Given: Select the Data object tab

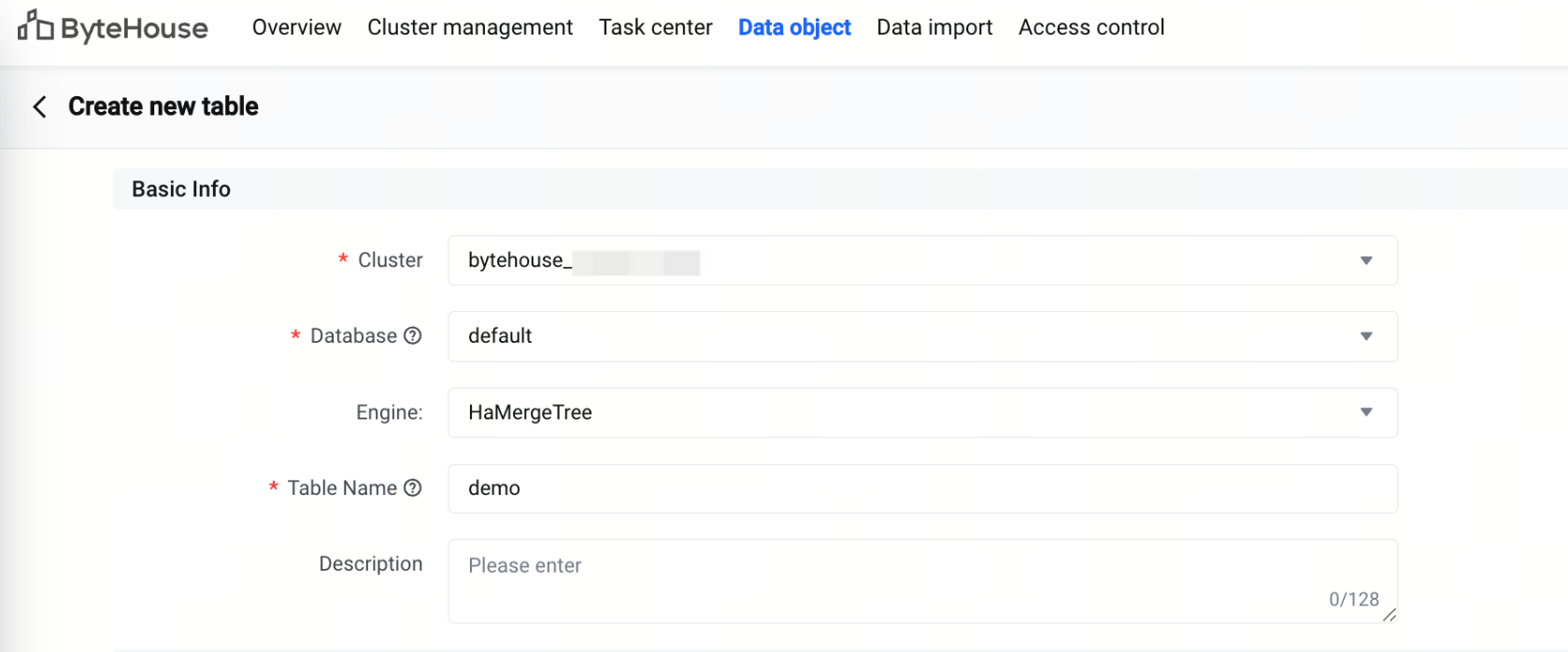Looking at the screenshot, I should tap(794, 28).
